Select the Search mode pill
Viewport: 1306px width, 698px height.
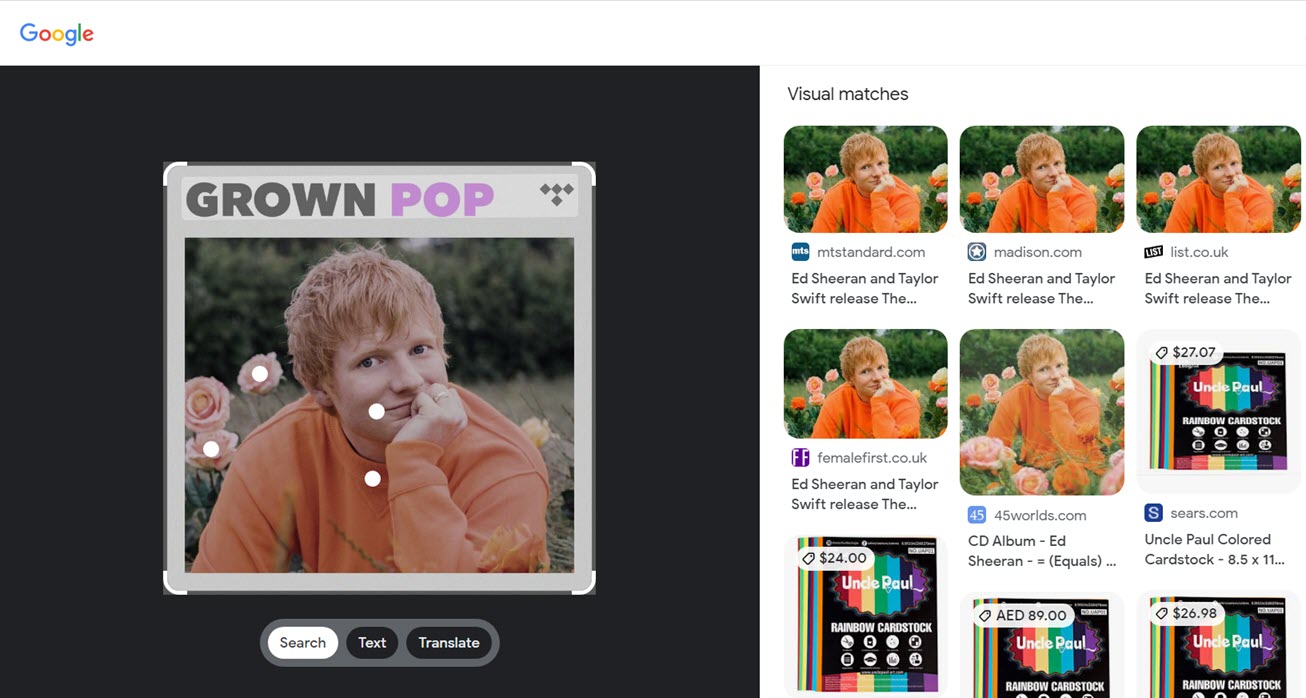[x=303, y=643]
